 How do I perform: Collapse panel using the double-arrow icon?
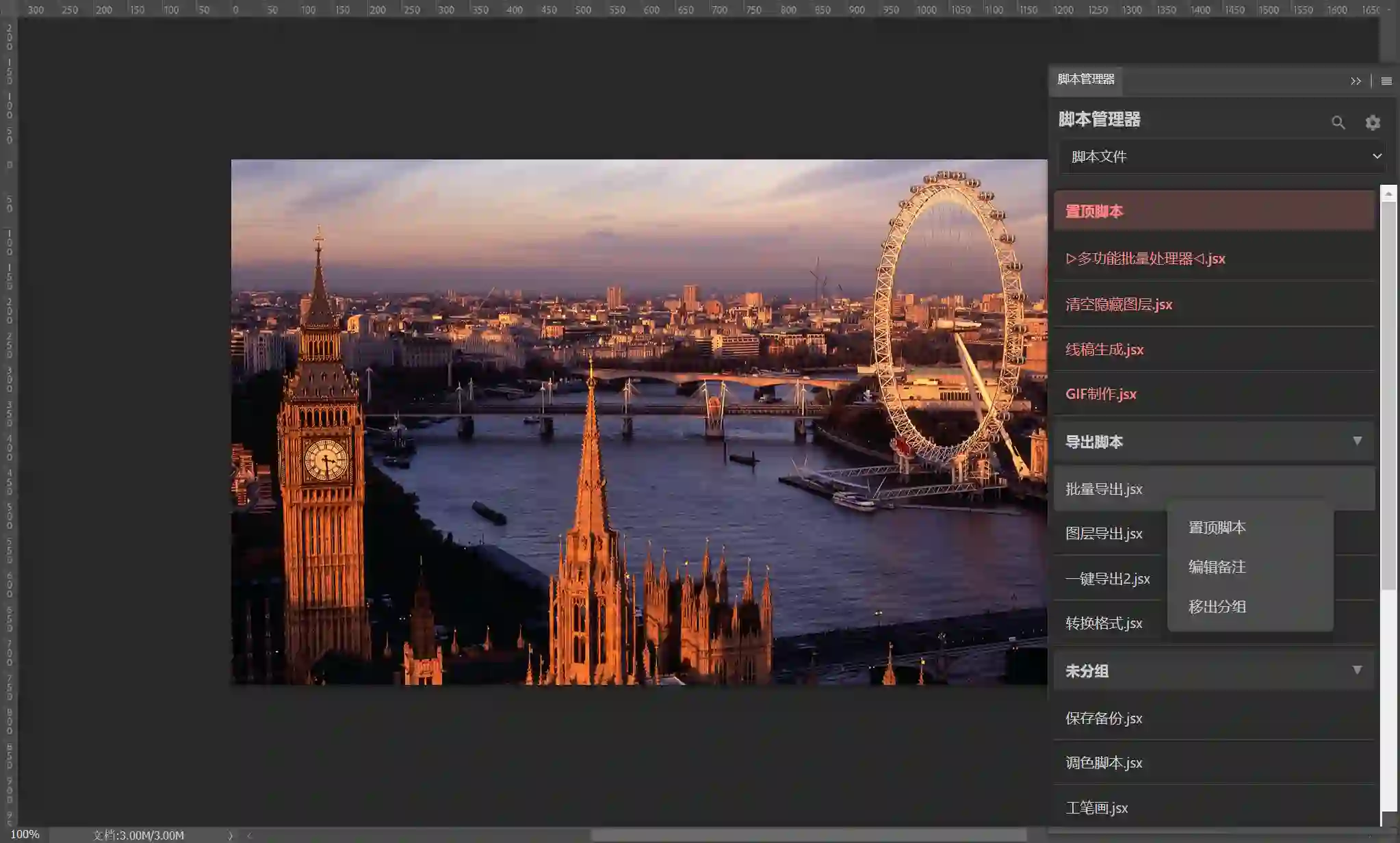tap(1356, 81)
